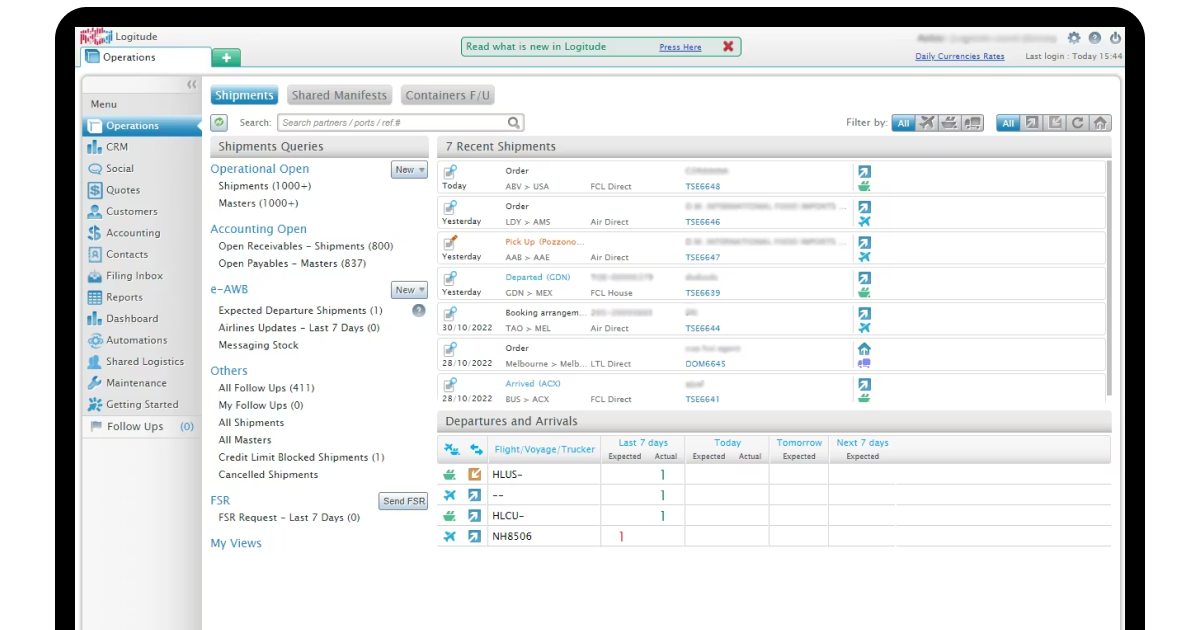Click Send FSR button
1200x630 pixels.
click(x=404, y=501)
